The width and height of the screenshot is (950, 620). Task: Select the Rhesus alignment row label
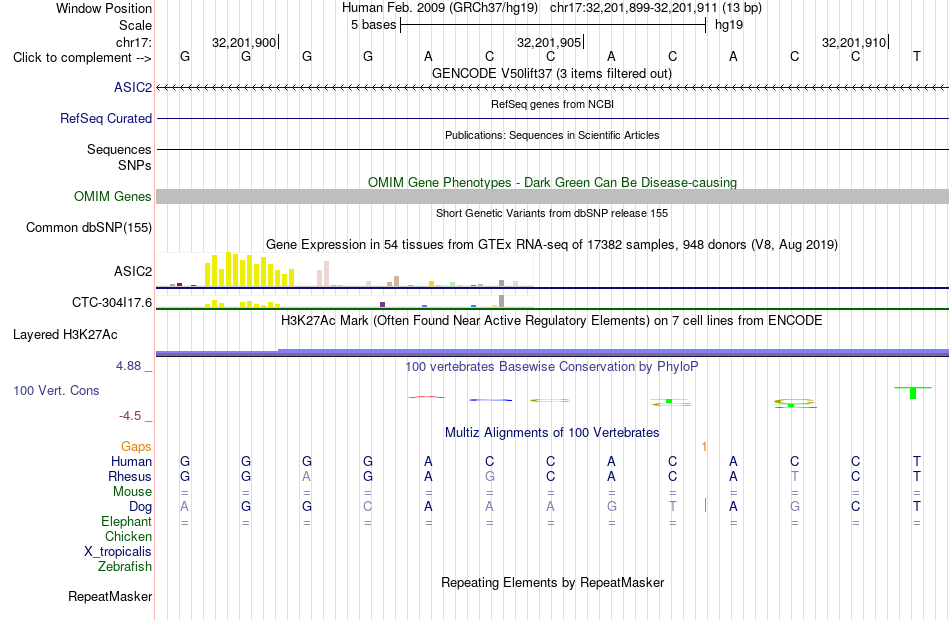pyautogui.click(x=130, y=476)
